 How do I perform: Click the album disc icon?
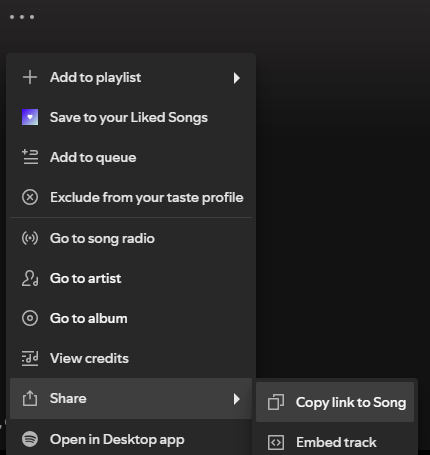tap(30, 318)
